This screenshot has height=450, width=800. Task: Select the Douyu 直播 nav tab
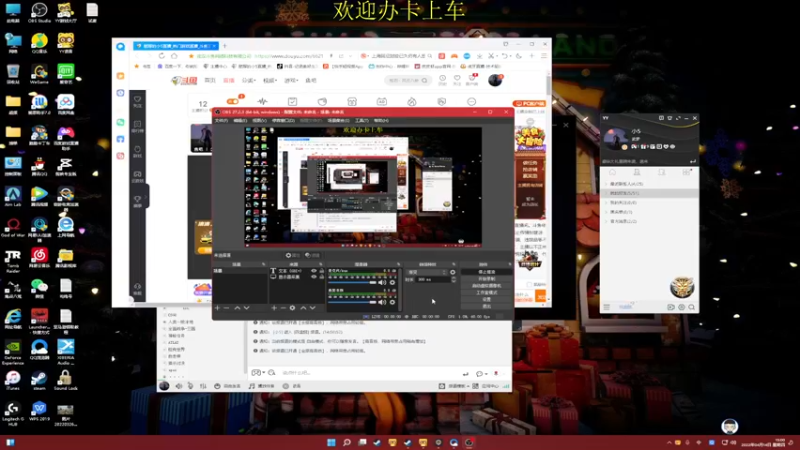[229, 81]
